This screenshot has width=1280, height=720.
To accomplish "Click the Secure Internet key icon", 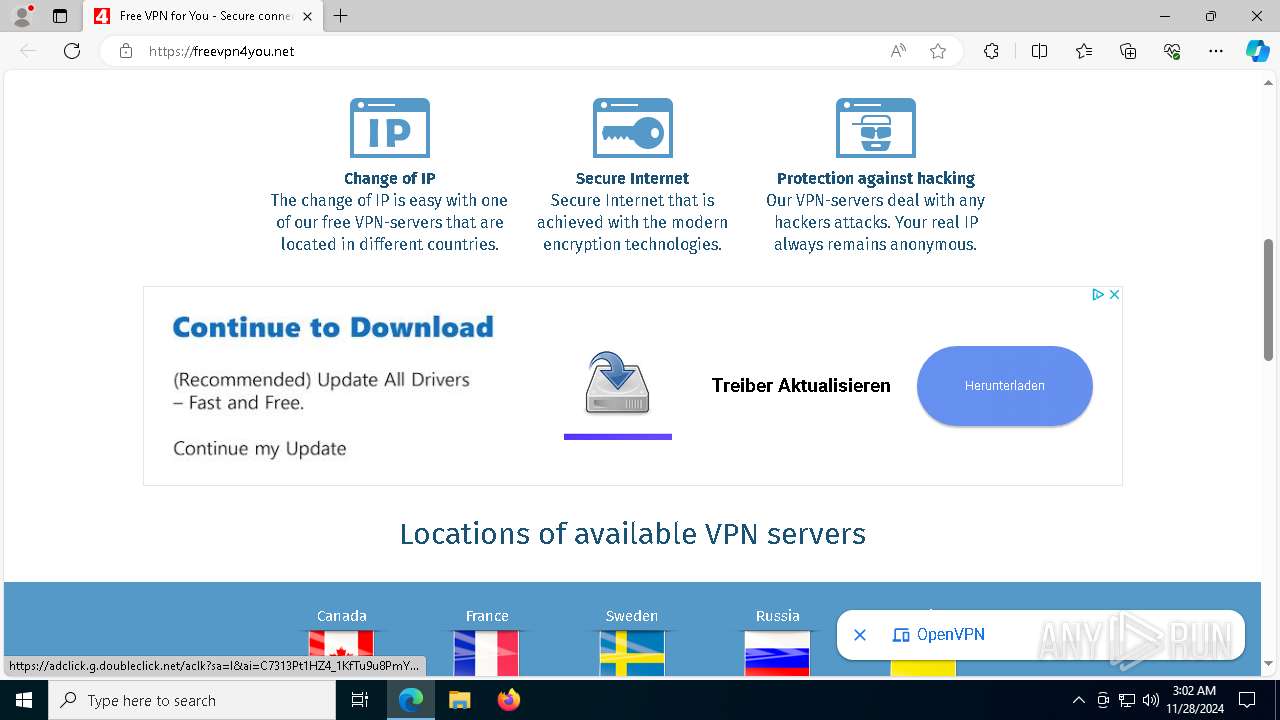I will click(633, 128).
